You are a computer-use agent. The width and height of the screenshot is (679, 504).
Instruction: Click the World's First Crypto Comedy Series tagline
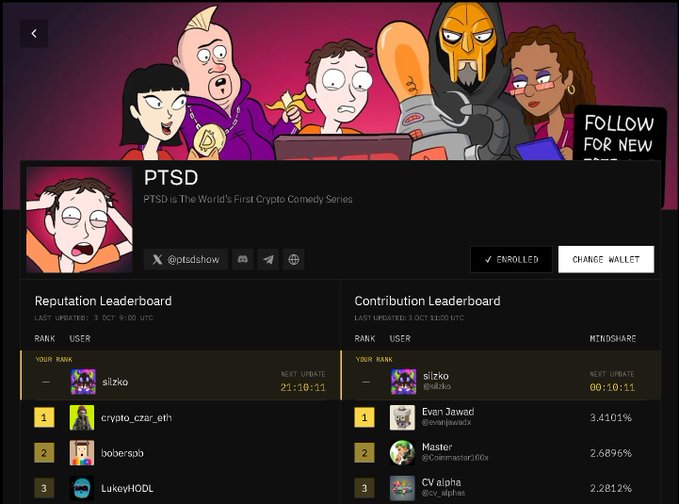(x=248, y=199)
